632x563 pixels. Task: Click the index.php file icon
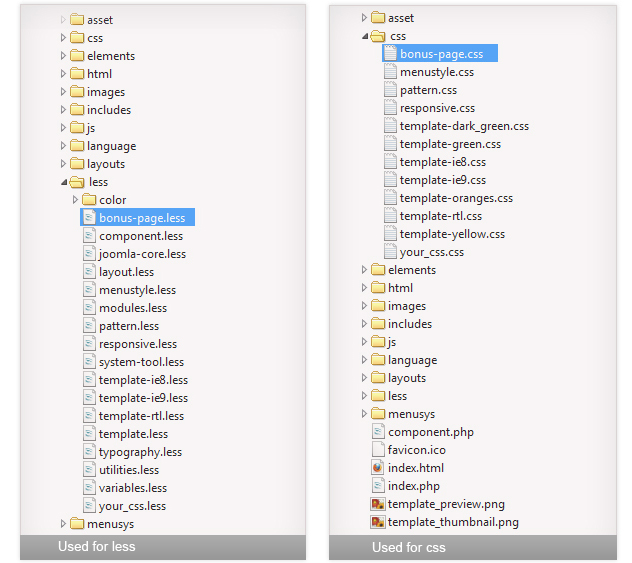click(378, 486)
